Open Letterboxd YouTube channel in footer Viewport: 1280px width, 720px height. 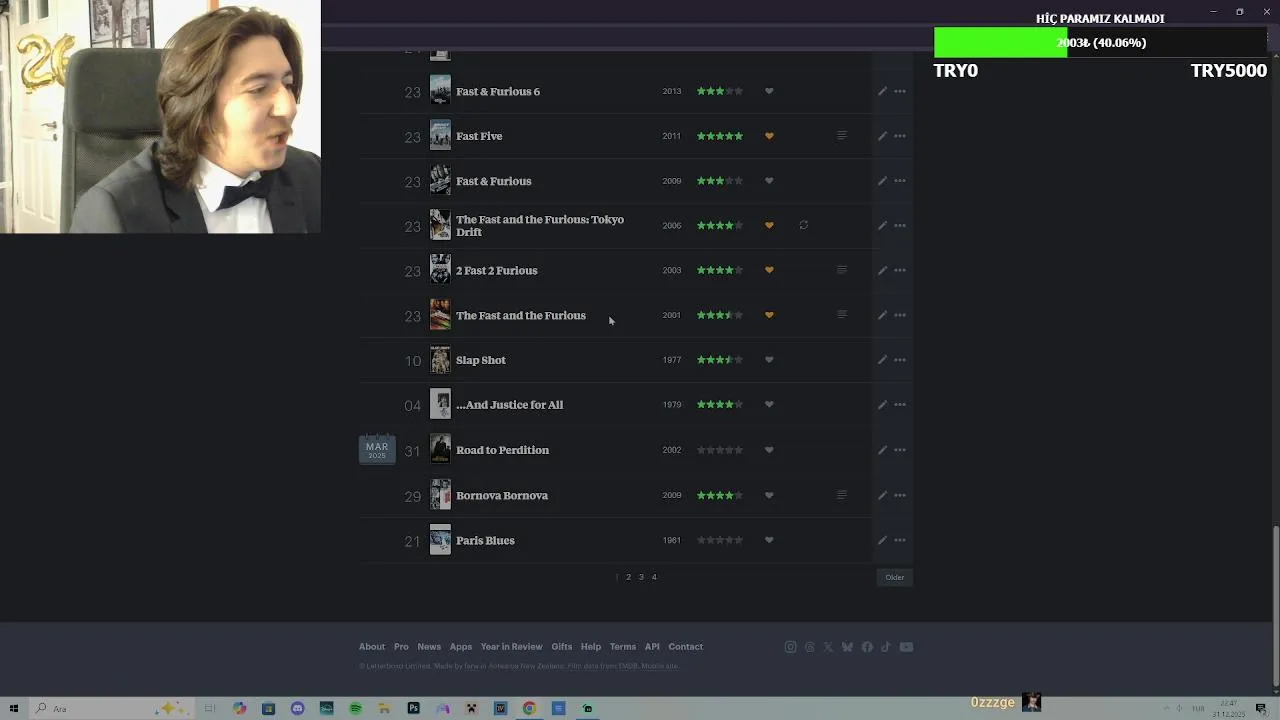[906, 647]
